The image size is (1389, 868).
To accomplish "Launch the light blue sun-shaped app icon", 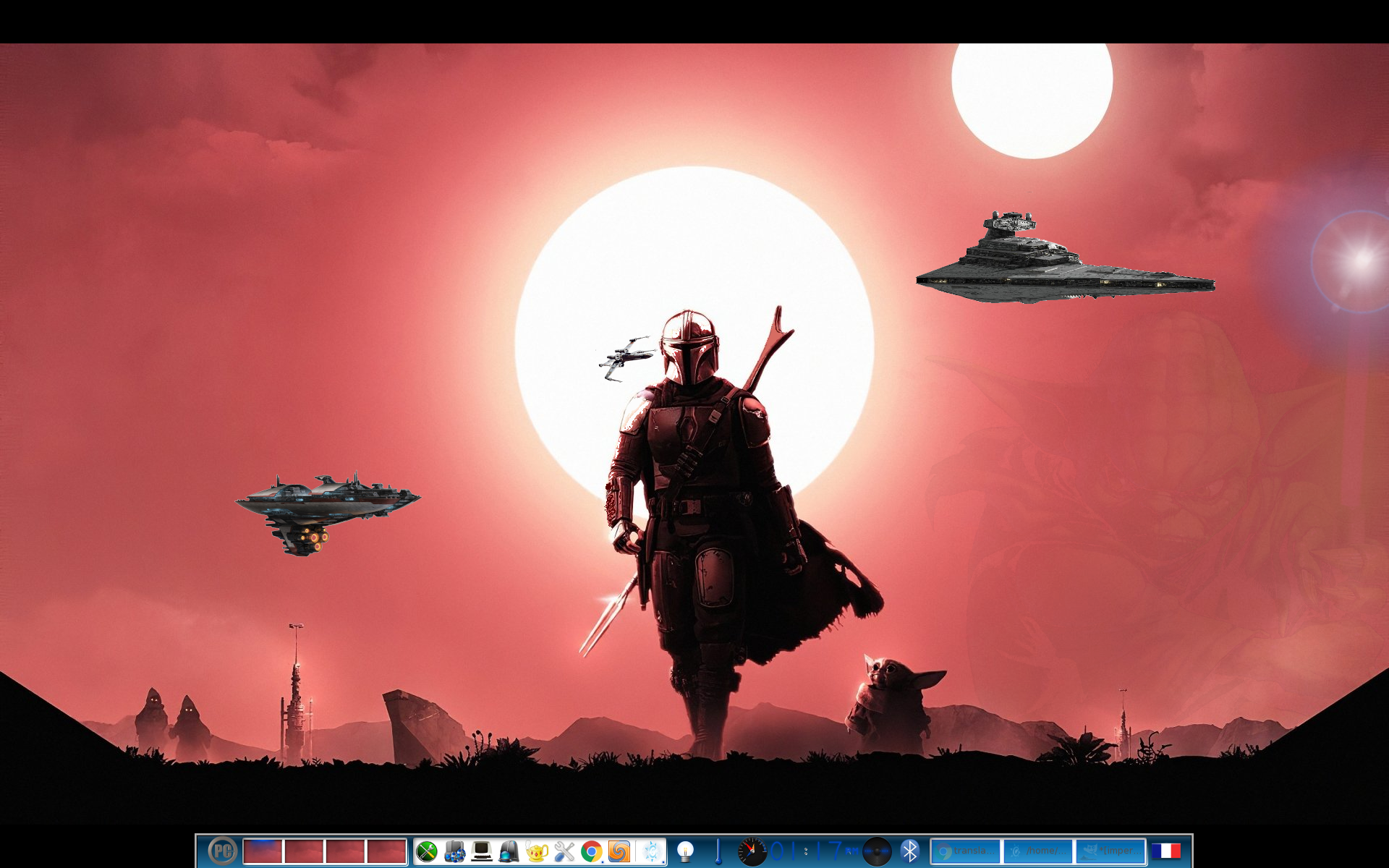I will click(652, 851).
